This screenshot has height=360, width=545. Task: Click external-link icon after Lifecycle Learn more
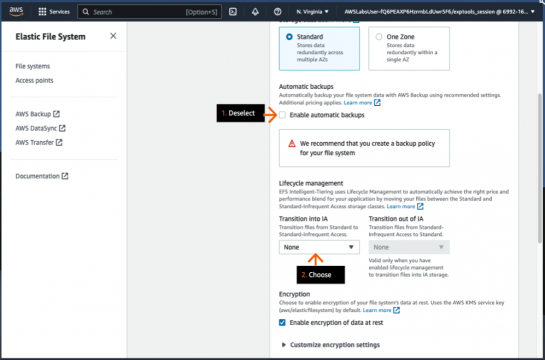tap(420, 206)
